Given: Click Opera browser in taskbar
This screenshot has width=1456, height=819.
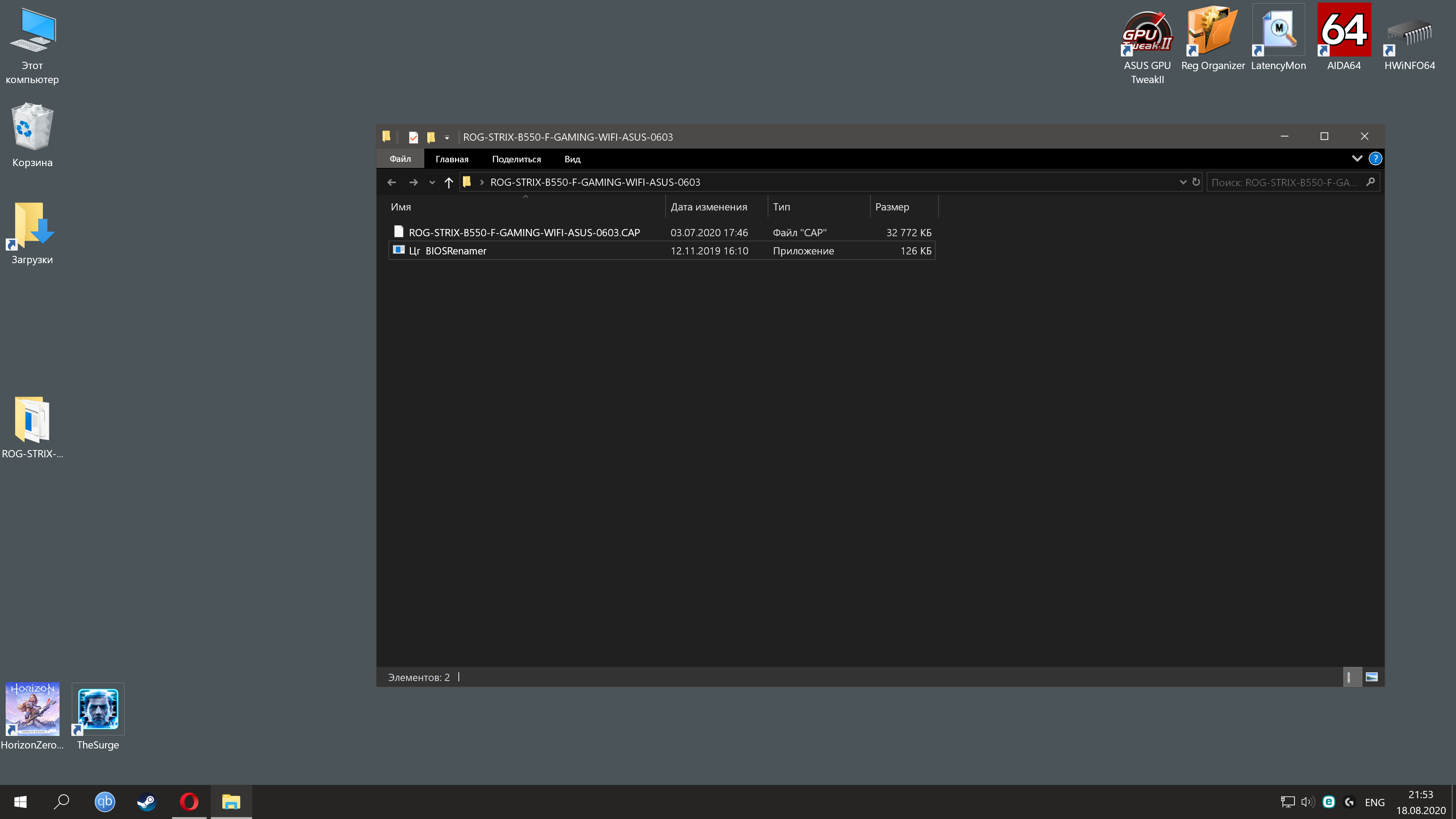Looking at the screenshot, I should [189, 802].
